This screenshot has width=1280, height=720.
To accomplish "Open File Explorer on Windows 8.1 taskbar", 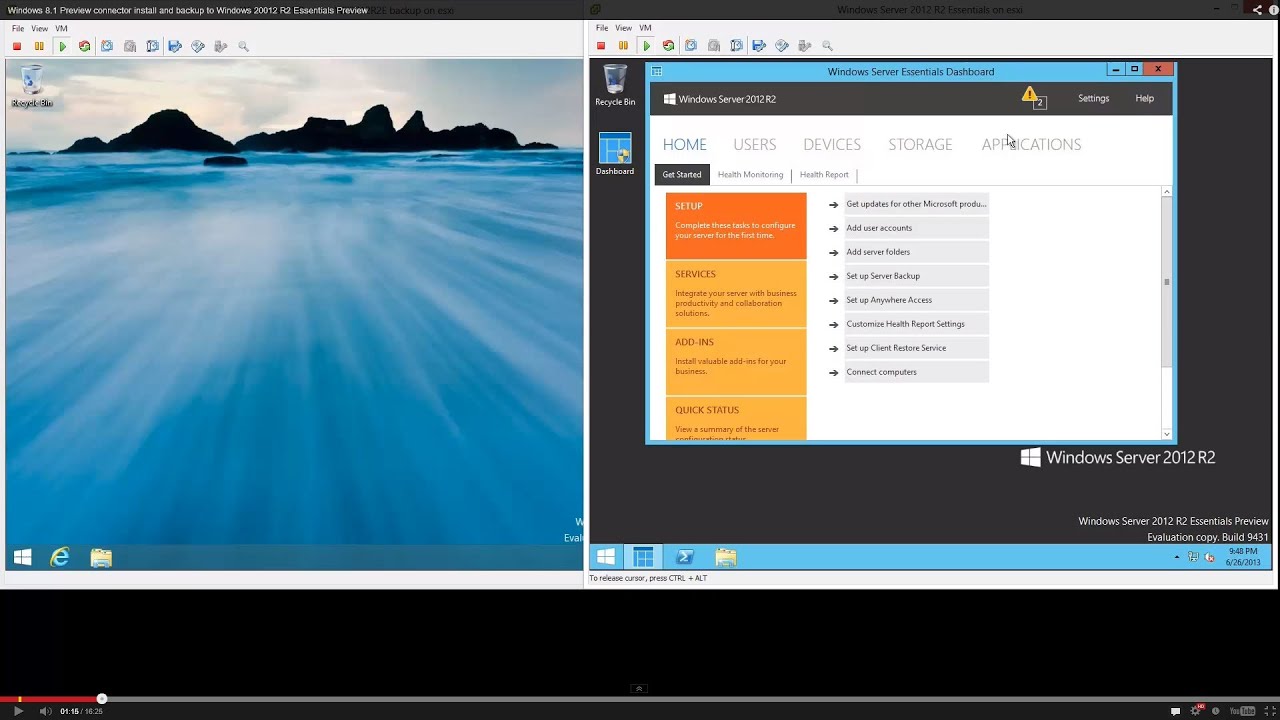I will click(x=101, y=558).
